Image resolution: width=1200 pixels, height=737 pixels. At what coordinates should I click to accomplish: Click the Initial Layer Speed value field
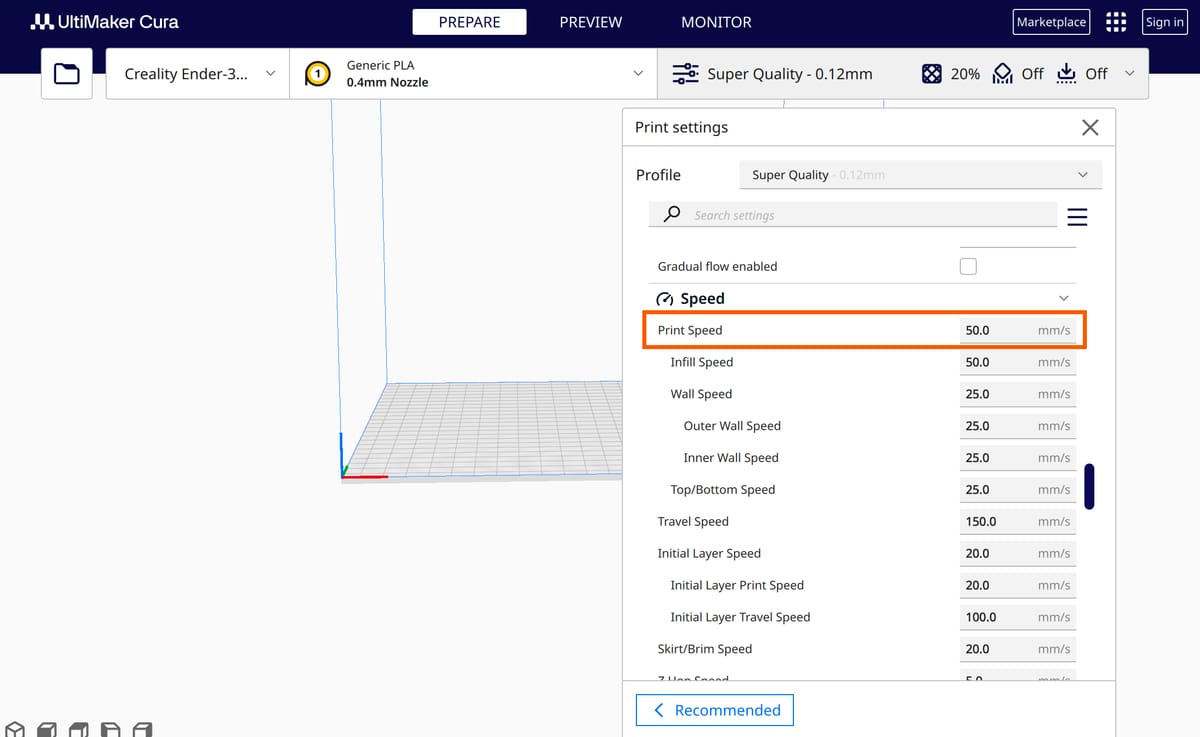1017,554
